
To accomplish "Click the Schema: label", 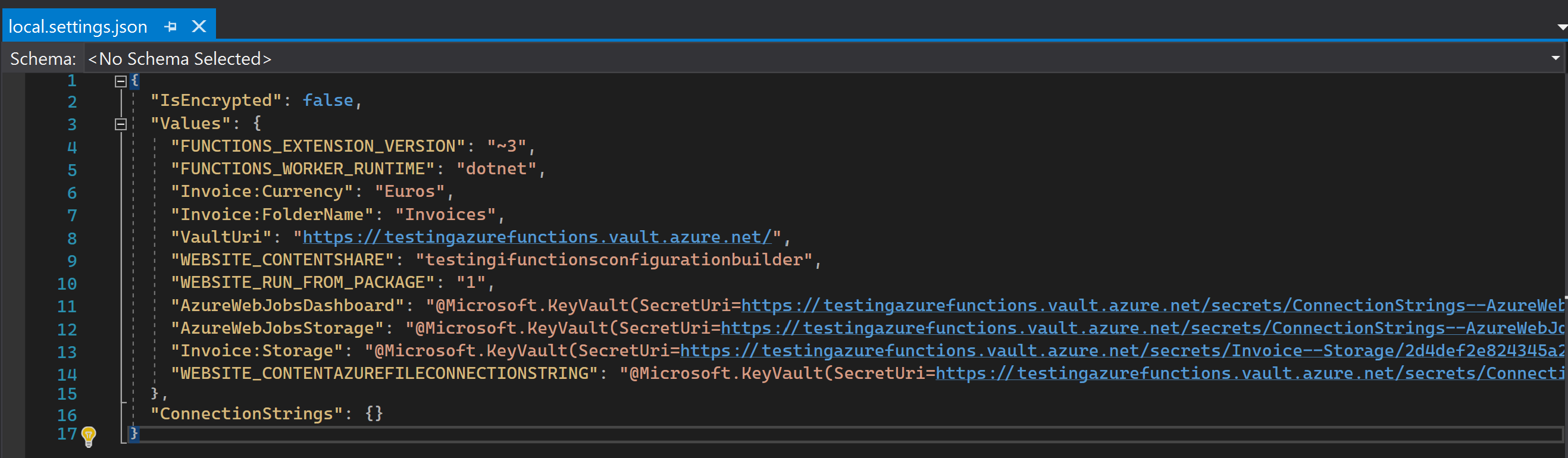I will point(43,59).
